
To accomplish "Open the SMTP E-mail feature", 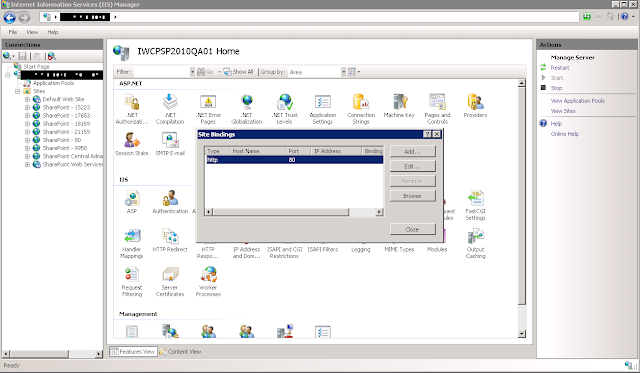I will [170, 144].
